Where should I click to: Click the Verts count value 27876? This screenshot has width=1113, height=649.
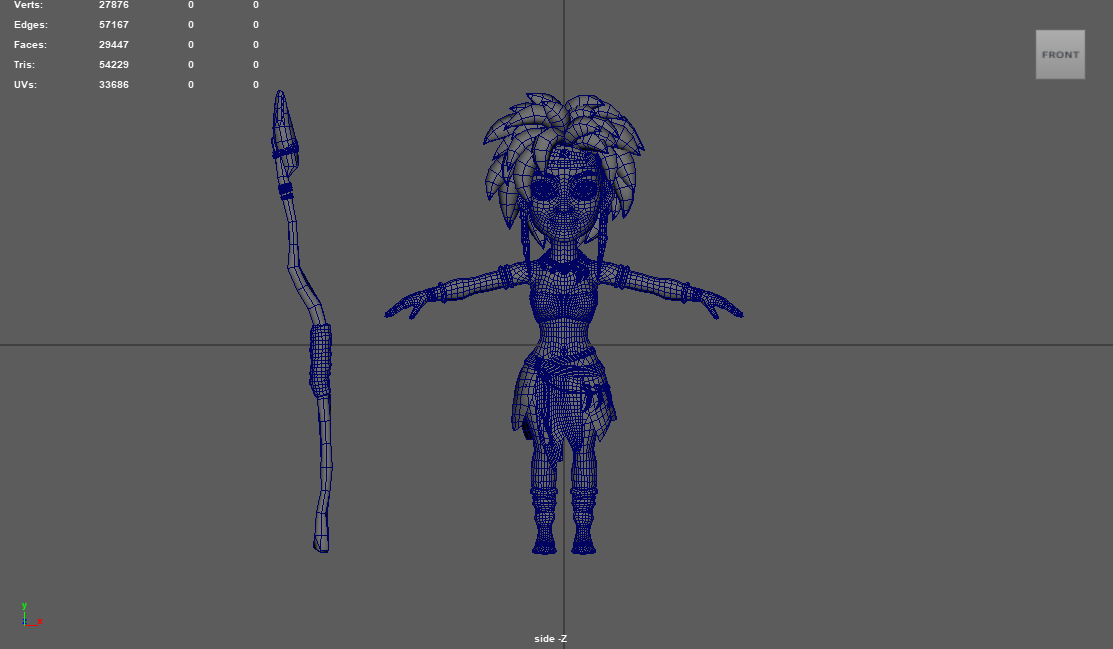[114, 5]
